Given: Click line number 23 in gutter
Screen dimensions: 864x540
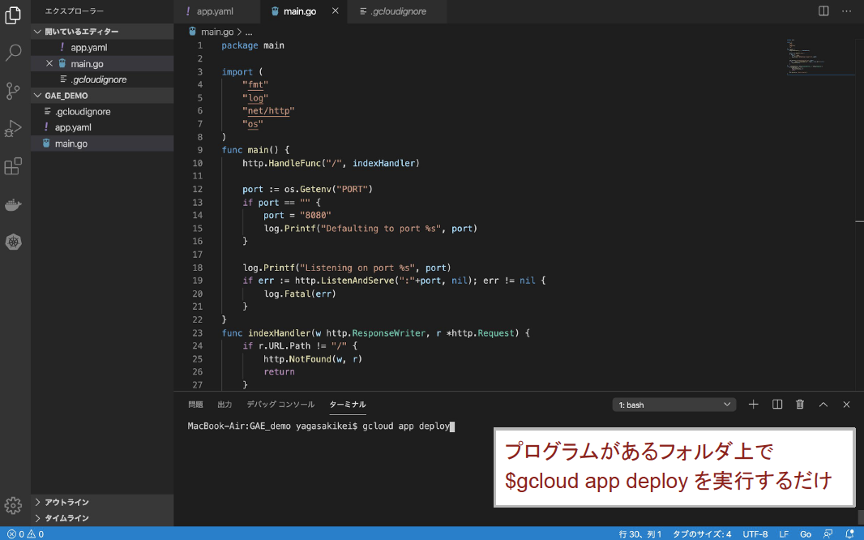Looking at the screenshot, I should pos(197,333).
